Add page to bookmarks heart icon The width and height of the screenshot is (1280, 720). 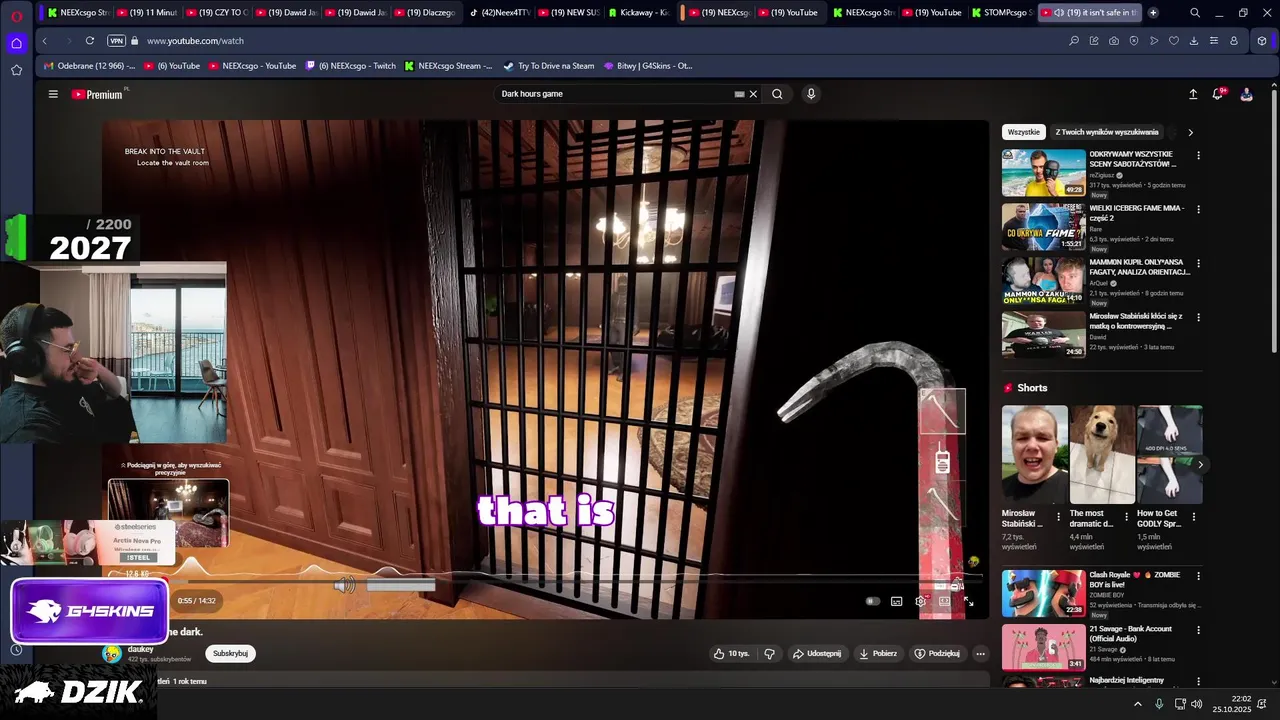pyautogui.click(x=1174, y=41)
